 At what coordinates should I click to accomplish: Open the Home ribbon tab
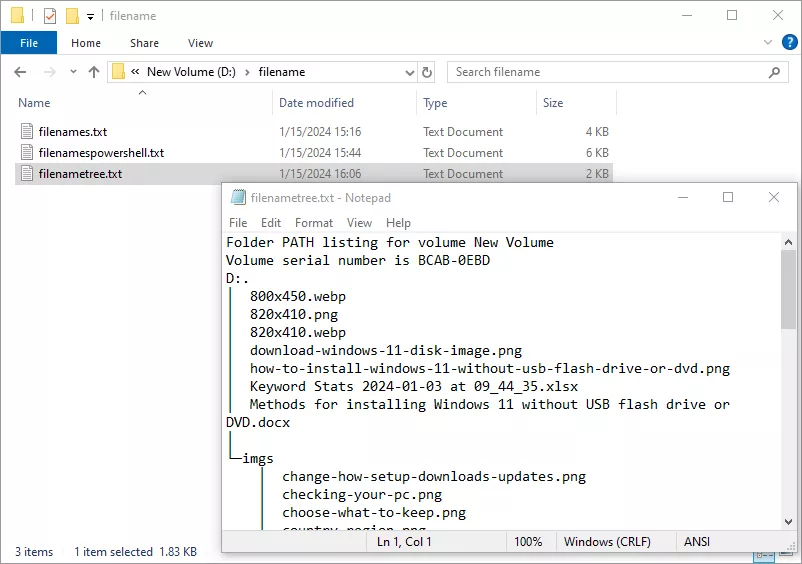[x=86, y=43]
